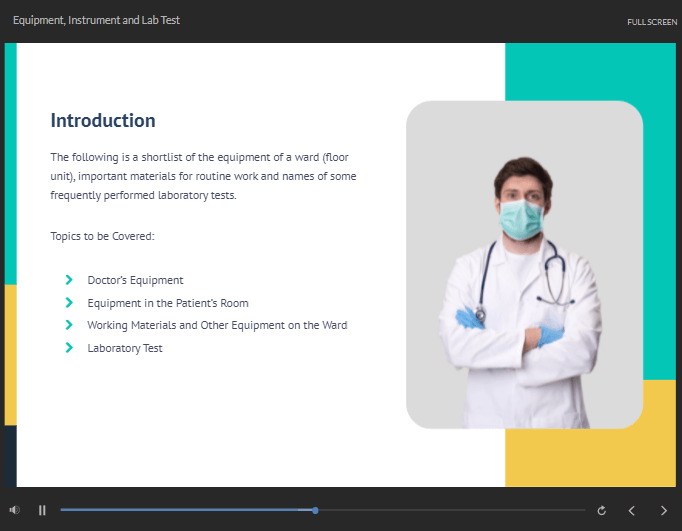Click the intro paragraph starting "The following is a shortlist"
The height and width of the screenshot is (531, 682).
[x=203, y=176]
